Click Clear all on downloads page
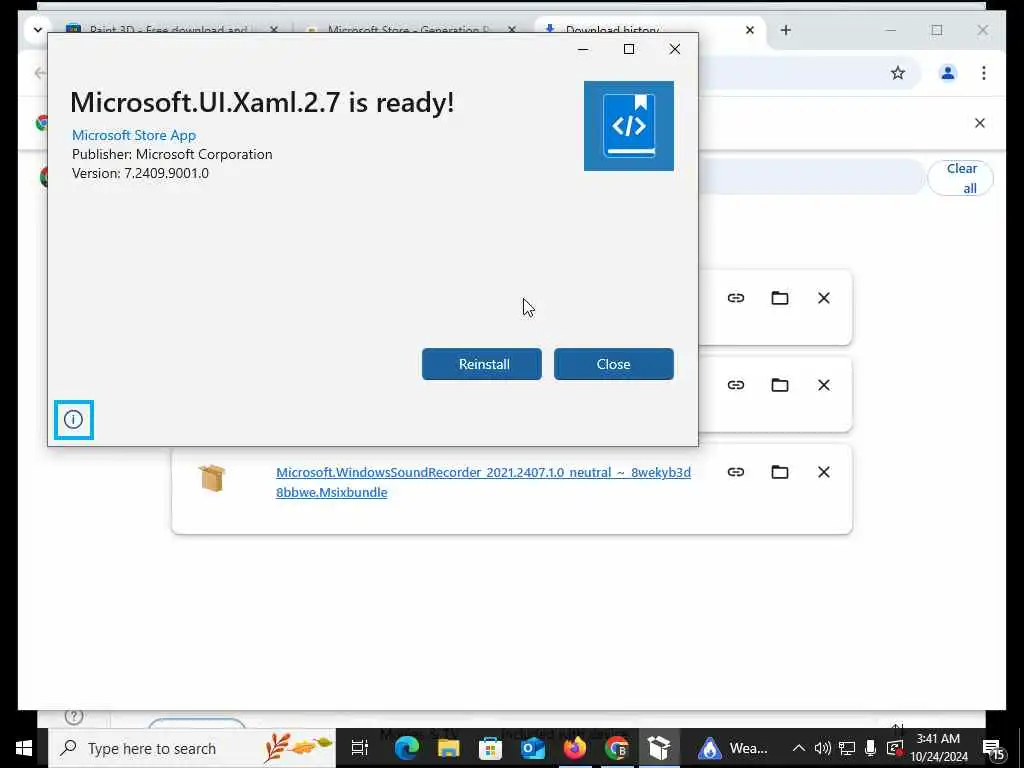Screen dimensions: 1024x768 pos(961,178)
